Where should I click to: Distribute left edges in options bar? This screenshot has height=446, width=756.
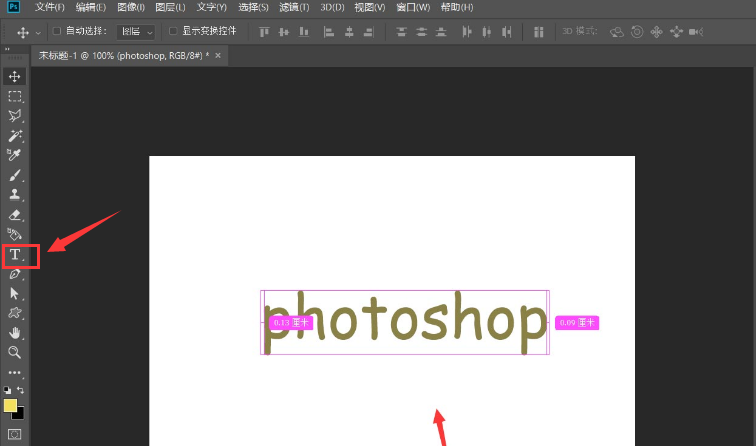coord(467,32)
